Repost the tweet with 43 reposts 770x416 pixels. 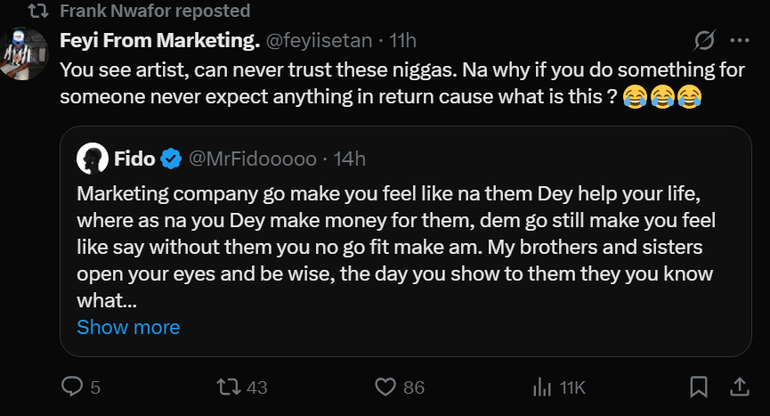pos(228,386)
